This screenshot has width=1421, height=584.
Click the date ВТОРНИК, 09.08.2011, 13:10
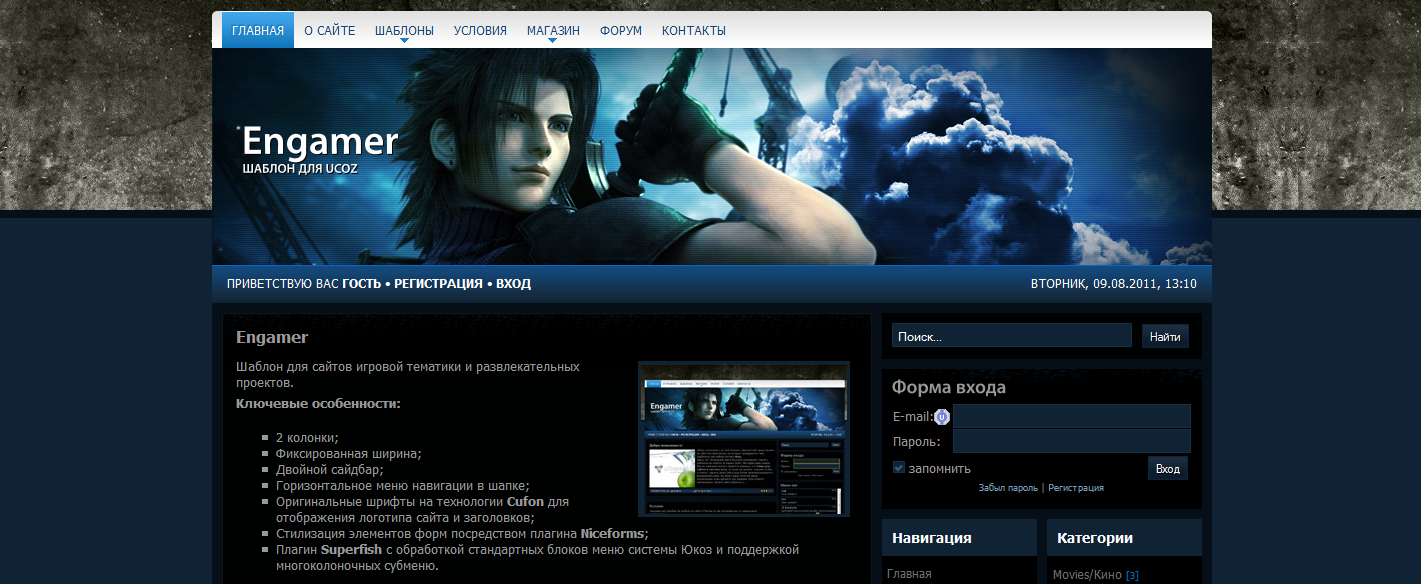[1113, 284]
